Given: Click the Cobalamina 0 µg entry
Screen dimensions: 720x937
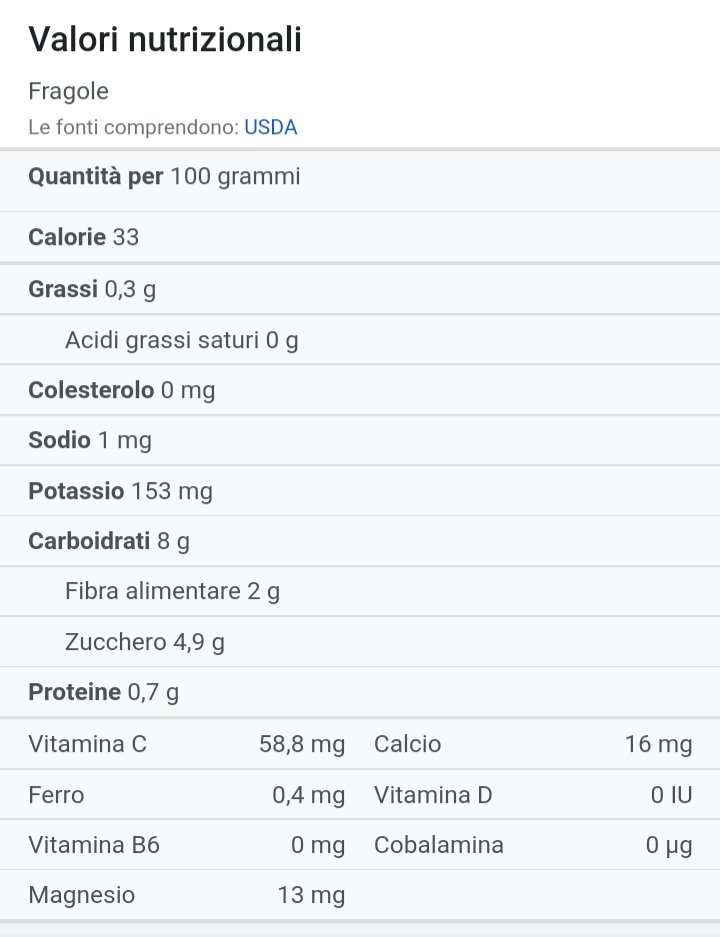Looking at the screenshot, I should (x=533, y=846).
